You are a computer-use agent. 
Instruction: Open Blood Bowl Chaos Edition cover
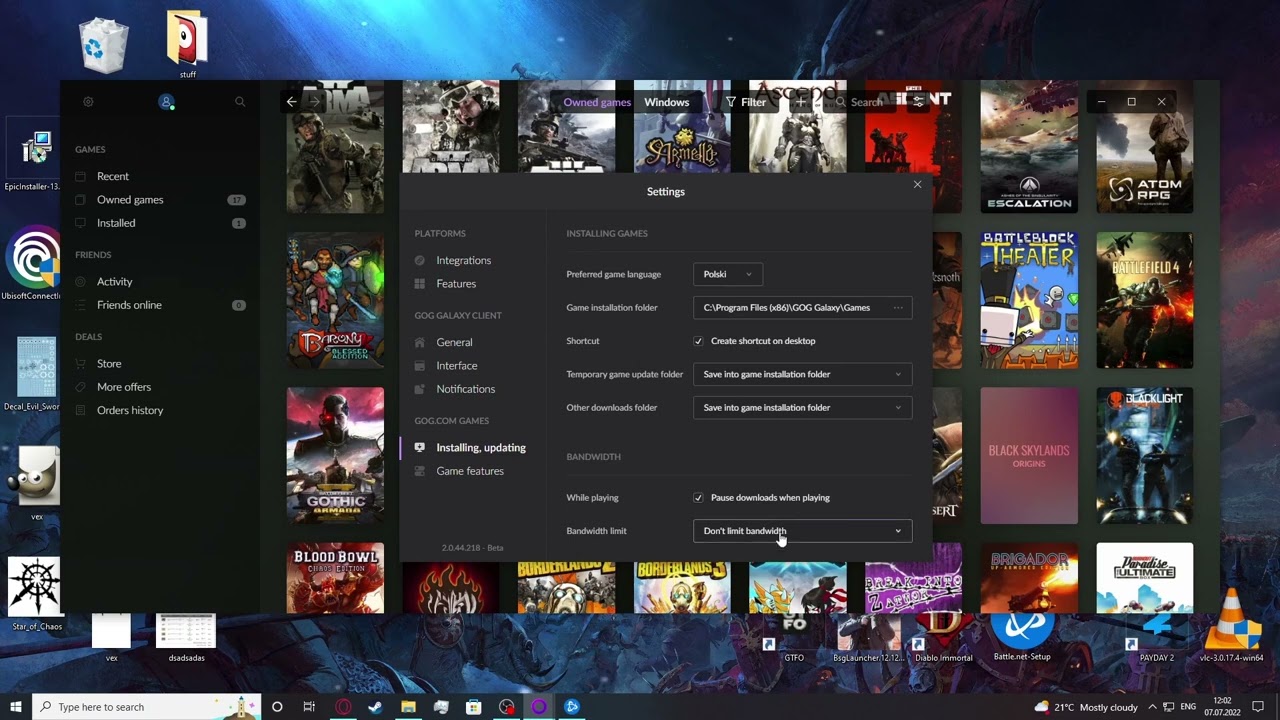coord(335,577)
